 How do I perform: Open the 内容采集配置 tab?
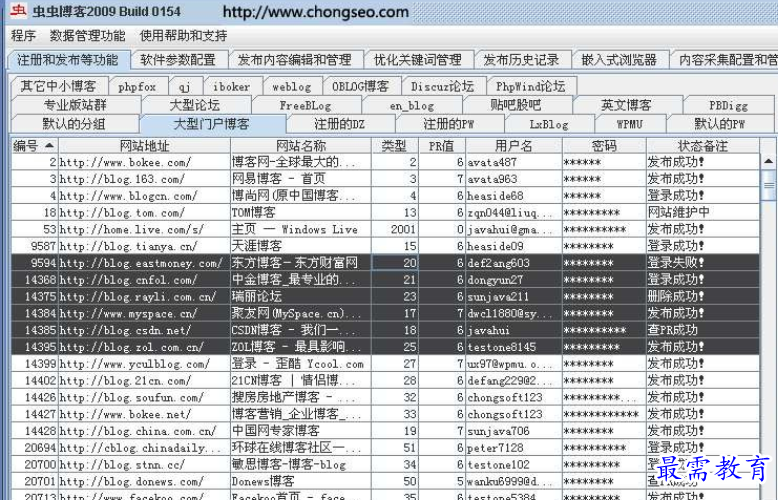pos(724,60)
